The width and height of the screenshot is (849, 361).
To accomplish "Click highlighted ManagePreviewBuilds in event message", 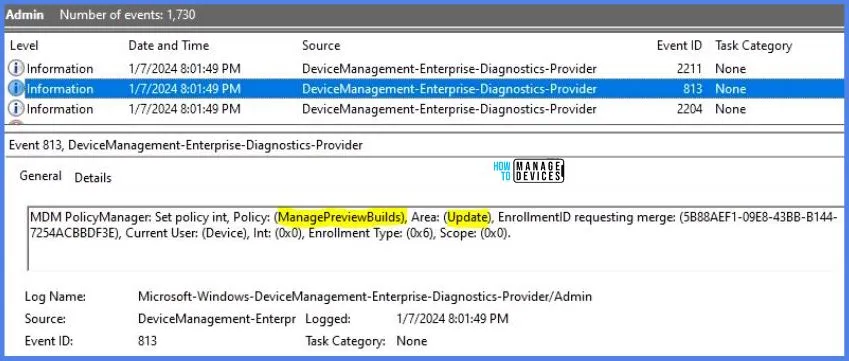I will click(x=341, y=216).
